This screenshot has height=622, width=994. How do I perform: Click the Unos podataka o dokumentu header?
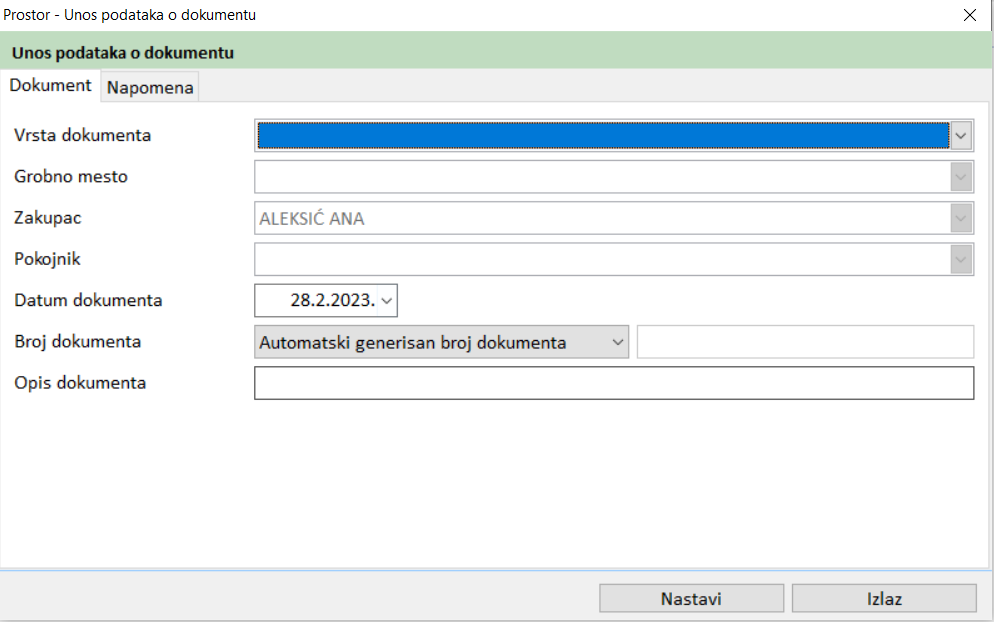pyautogui.click(x=123, y=52)
